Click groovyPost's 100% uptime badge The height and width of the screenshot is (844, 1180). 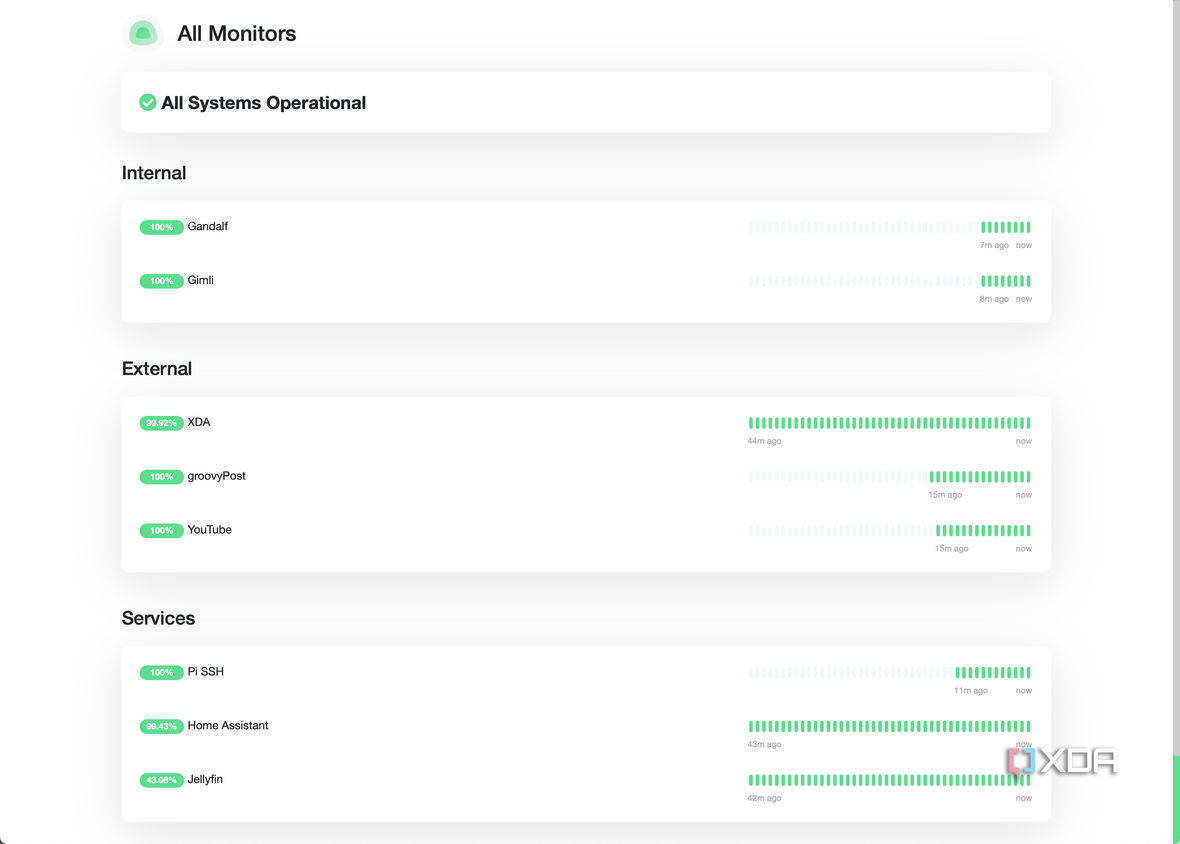[161, 477]
